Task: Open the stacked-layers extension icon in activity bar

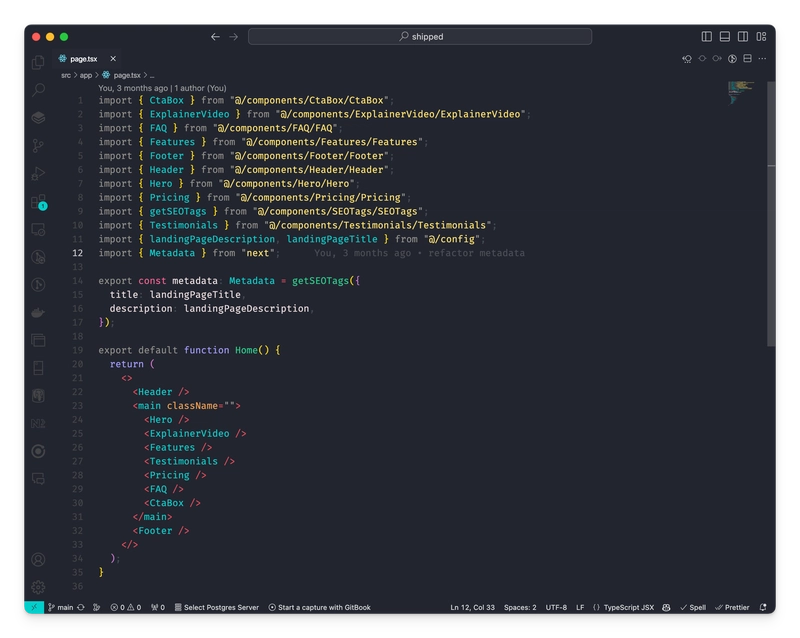Action: (38, 118)
